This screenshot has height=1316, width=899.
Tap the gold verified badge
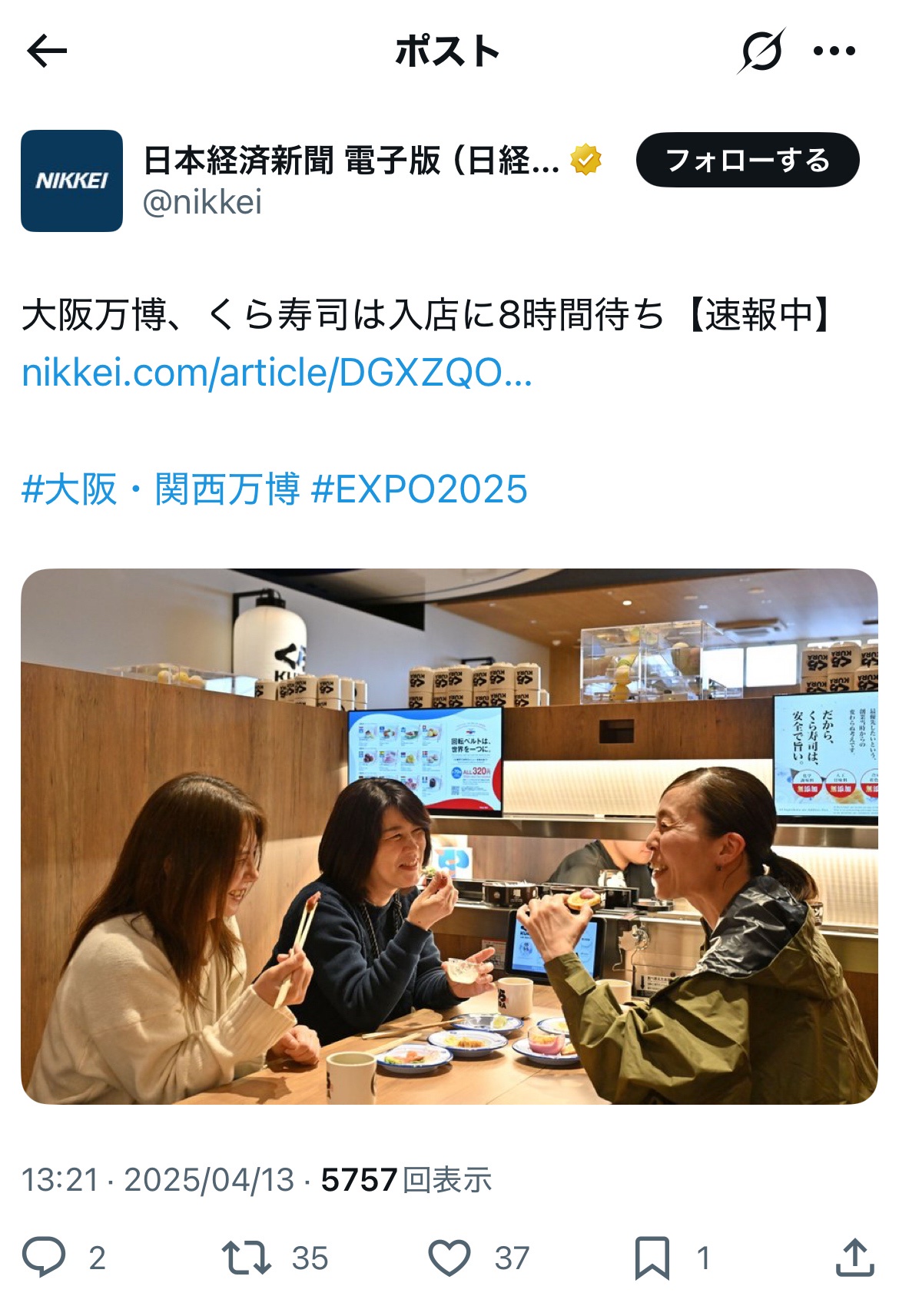tap(586, 160)
